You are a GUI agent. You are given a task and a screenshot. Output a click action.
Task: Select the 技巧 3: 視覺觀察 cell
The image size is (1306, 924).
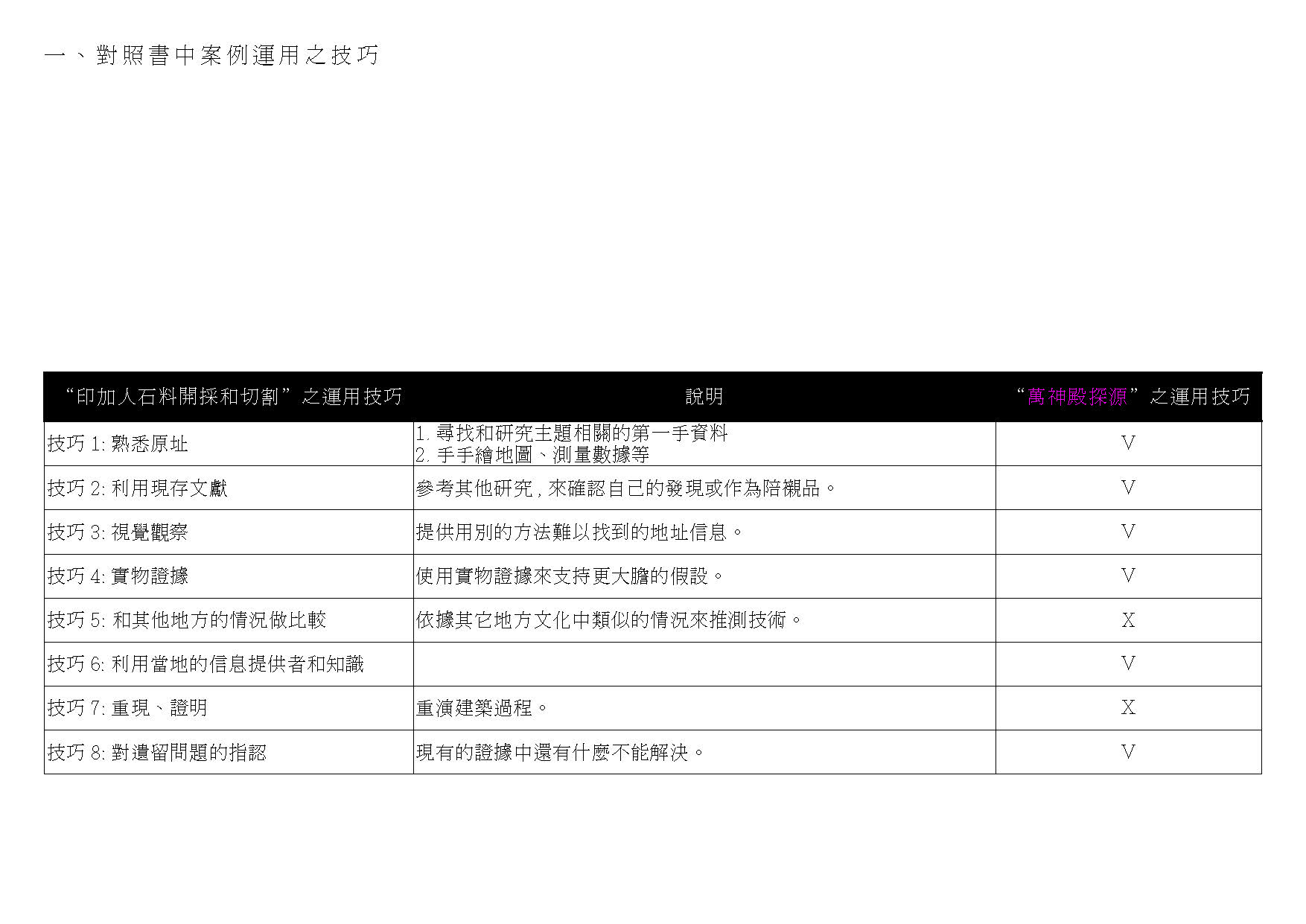pos(118,532)
